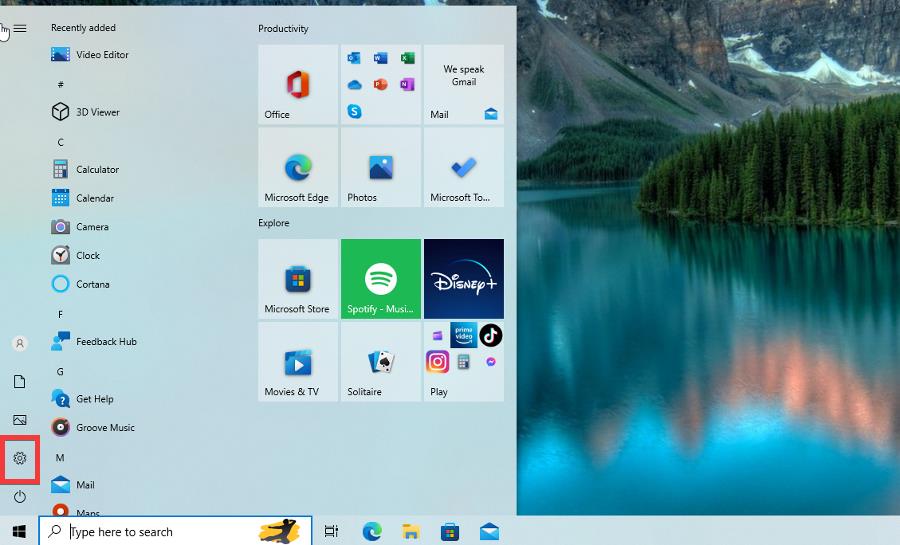Launch Groove Music
This screenshot has height=545, width=900.
tap(93, 427)
